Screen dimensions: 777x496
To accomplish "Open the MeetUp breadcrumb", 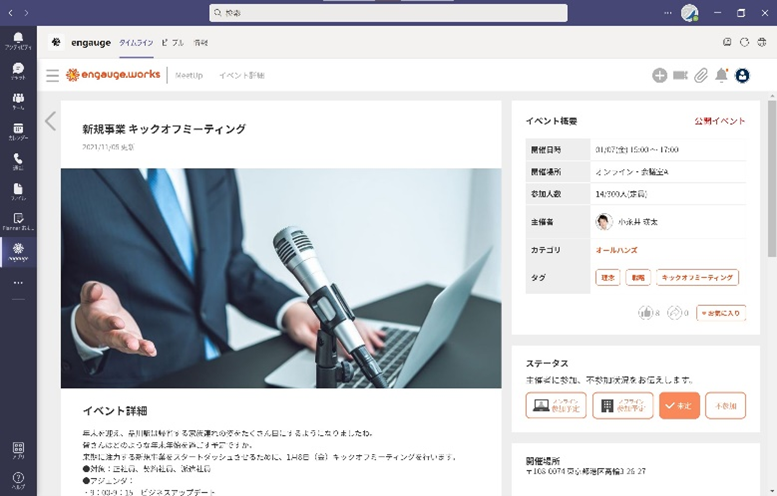I will pyautogui.click(x=189, y=75).
